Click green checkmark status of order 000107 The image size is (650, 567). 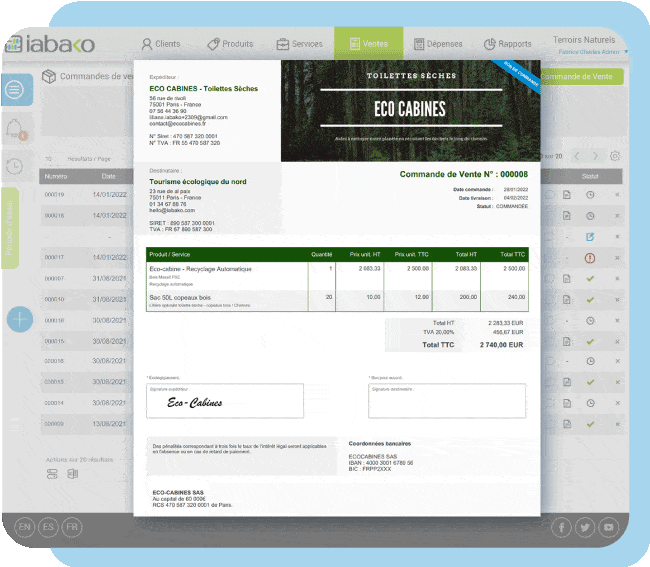coord(590,279)
